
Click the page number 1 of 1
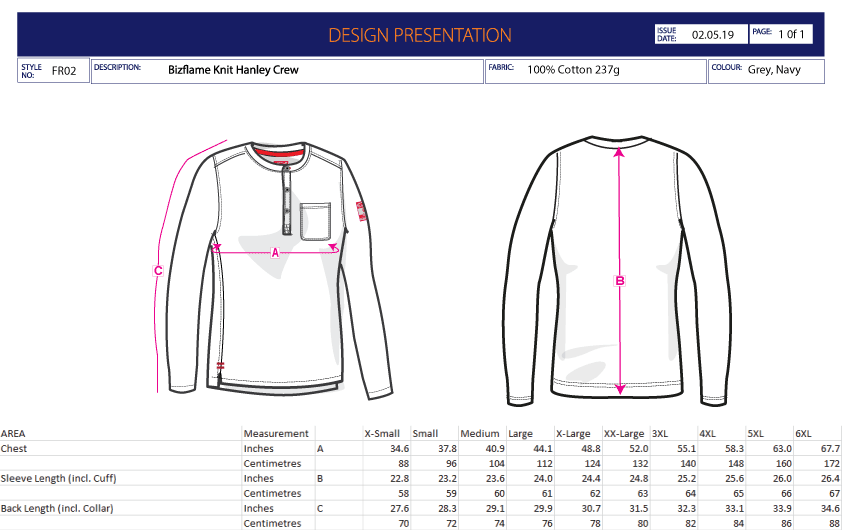[792, 34]
